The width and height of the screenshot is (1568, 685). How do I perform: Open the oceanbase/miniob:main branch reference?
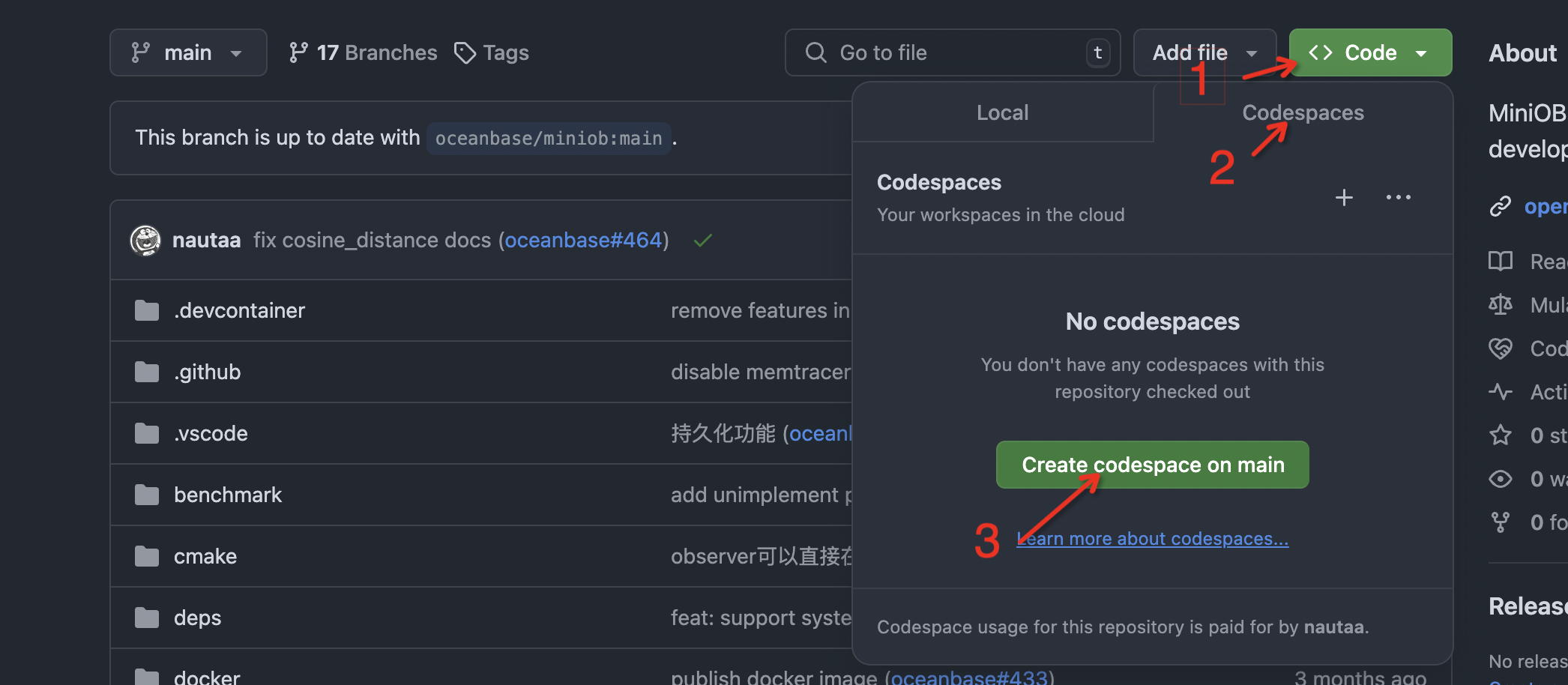coord(549,139)
